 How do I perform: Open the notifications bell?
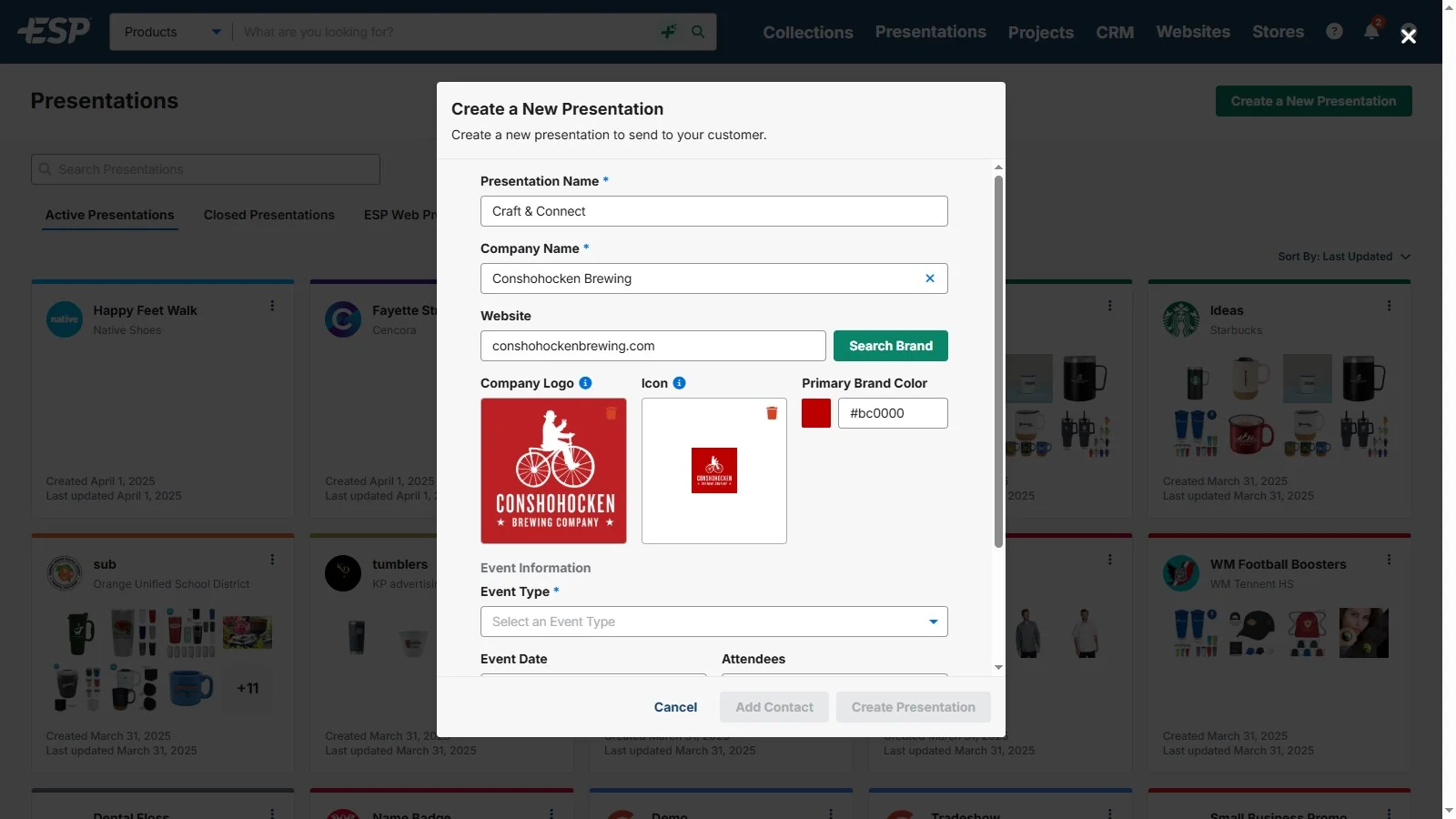(1371, 32)
